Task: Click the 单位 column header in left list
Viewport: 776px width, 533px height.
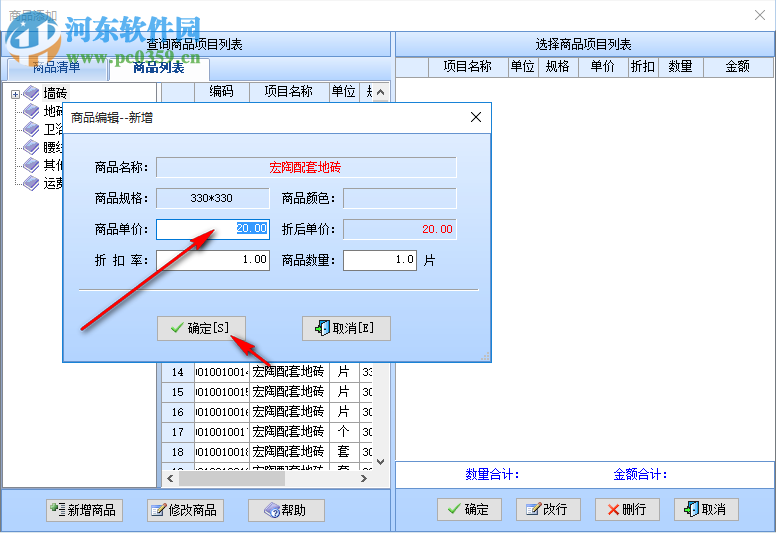Action: click(x=344, y=92)
